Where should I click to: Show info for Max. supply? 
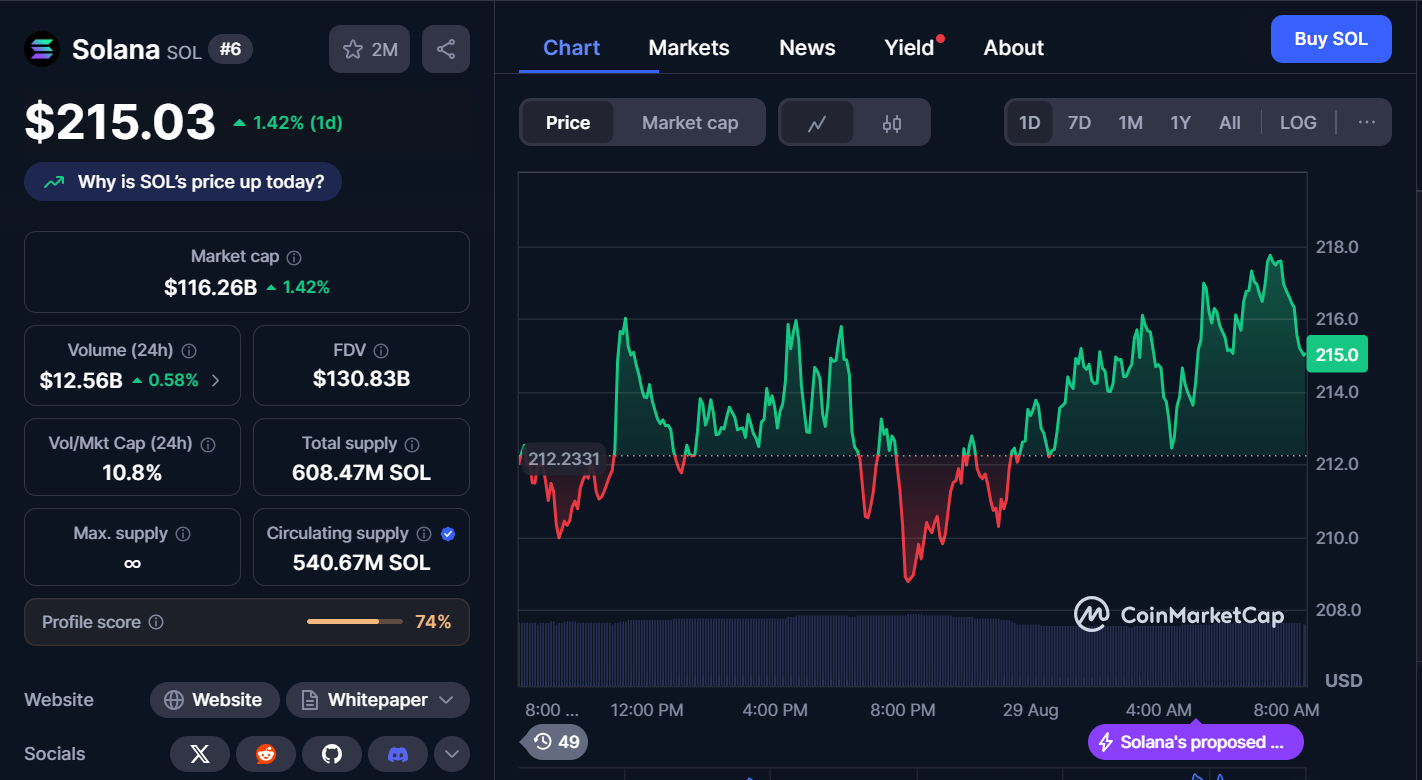183,534
